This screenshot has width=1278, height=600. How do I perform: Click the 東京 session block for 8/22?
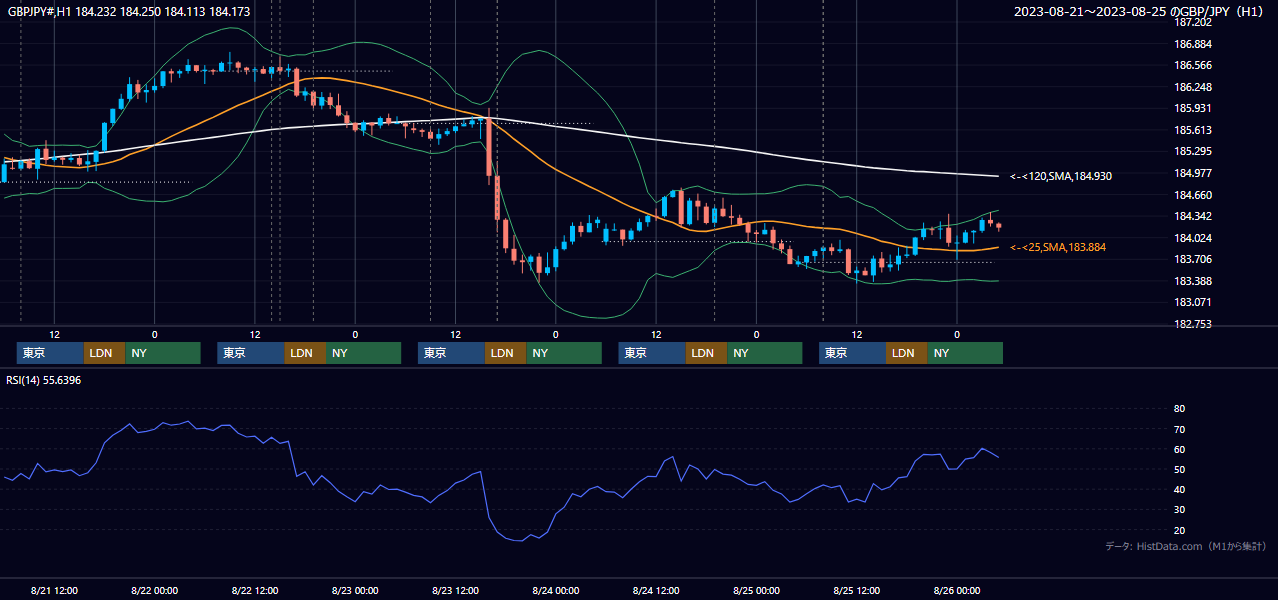[x=251, y=353]
